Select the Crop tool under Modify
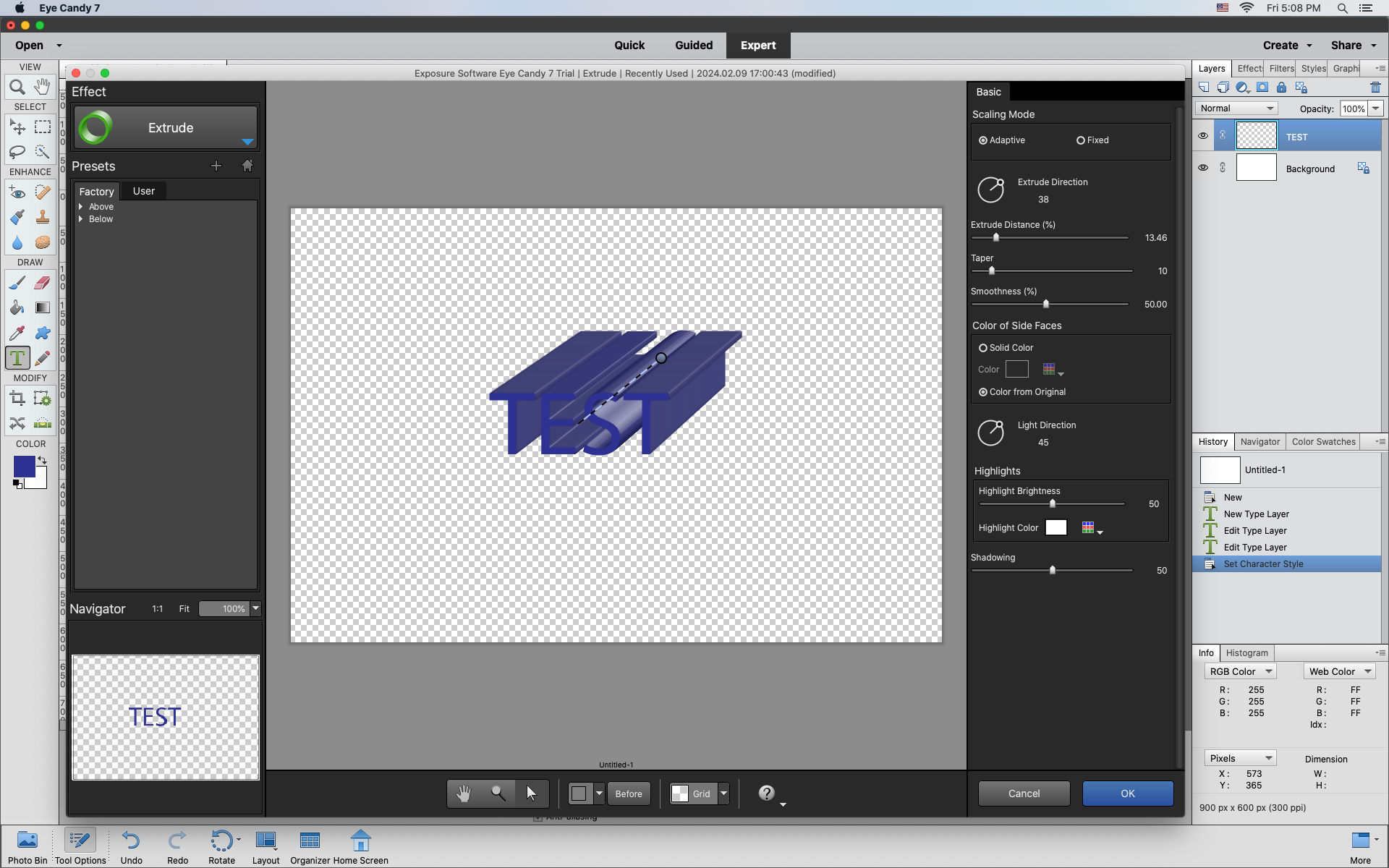Image resolution: width=1389 pixels, height=868 pixels. tap(17, 398)
